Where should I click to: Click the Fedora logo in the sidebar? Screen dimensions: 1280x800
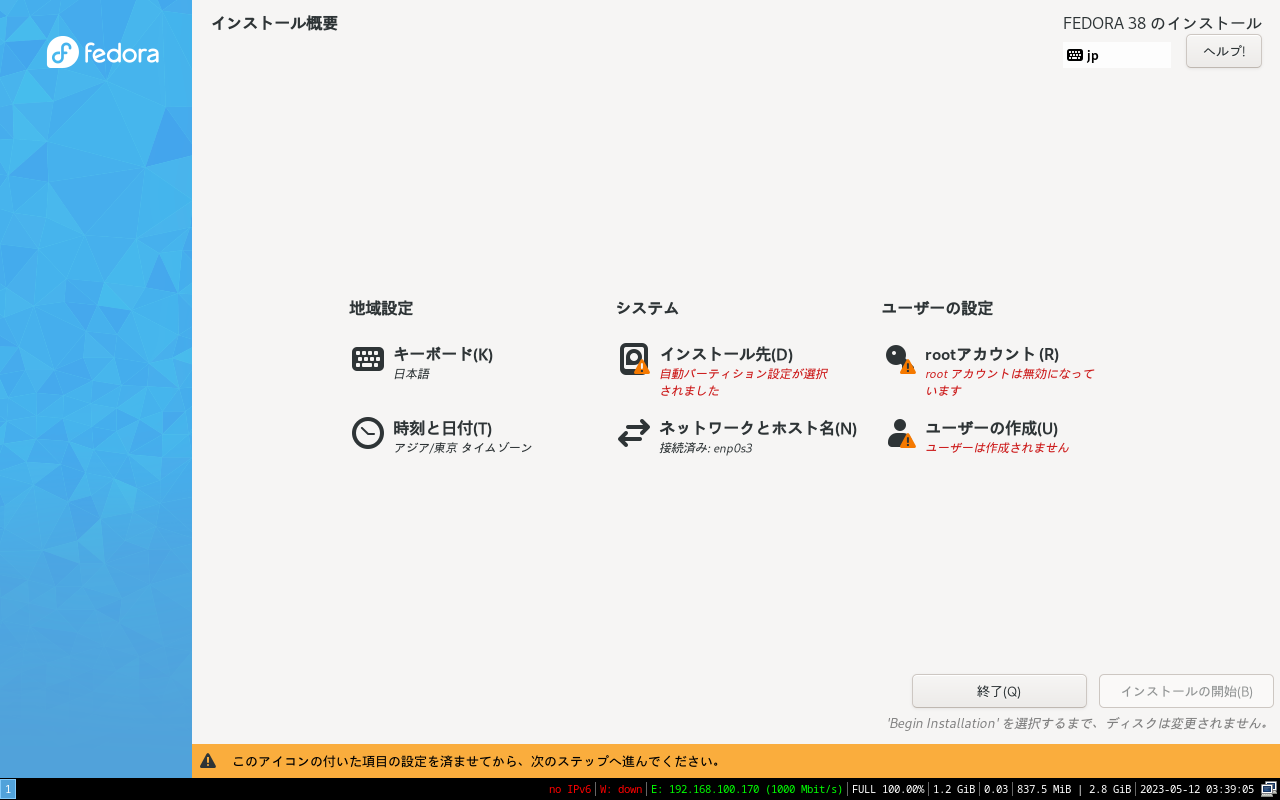103,52
